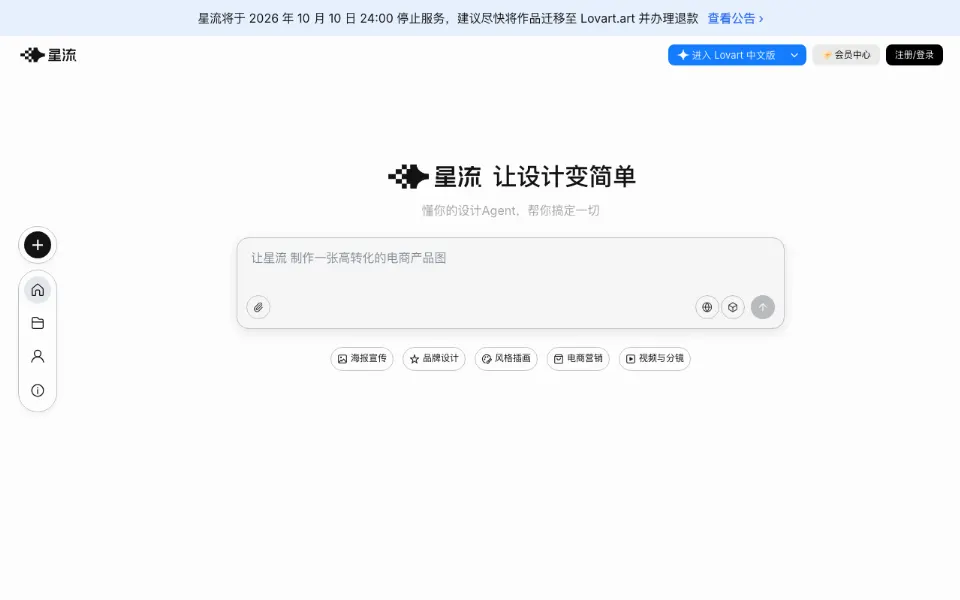Click the black plus new project button
The width and height of the screenshot is (960, 600).
tap(37, 245)
